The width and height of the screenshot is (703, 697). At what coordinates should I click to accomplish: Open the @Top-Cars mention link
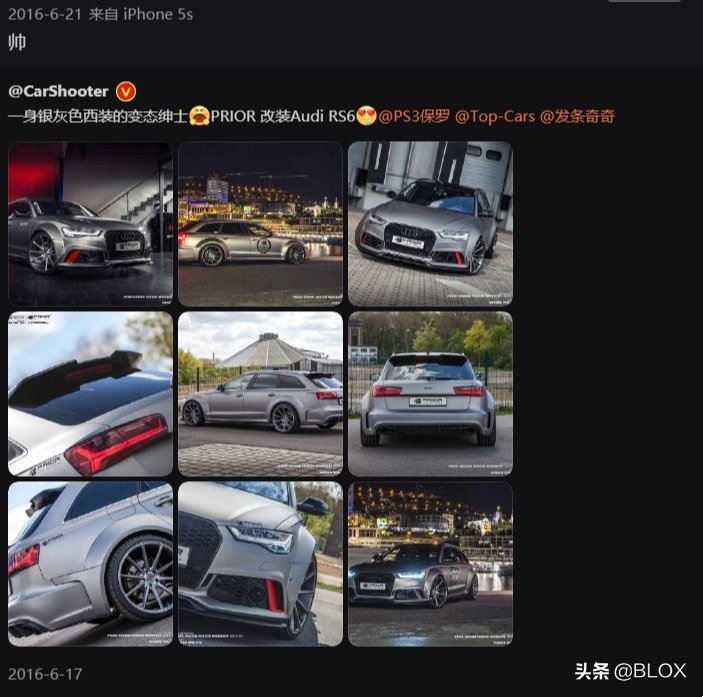(495, 117)
